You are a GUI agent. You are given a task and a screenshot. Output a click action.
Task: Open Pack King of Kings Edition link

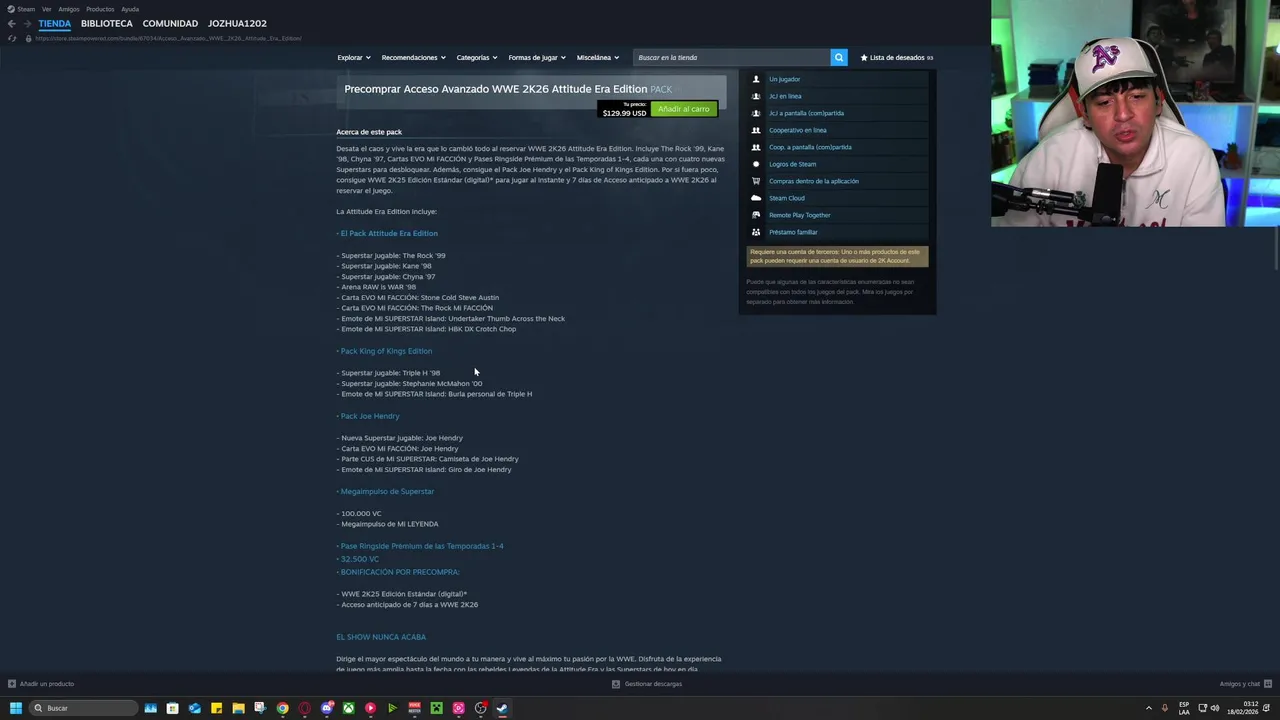tap(386, 351)
